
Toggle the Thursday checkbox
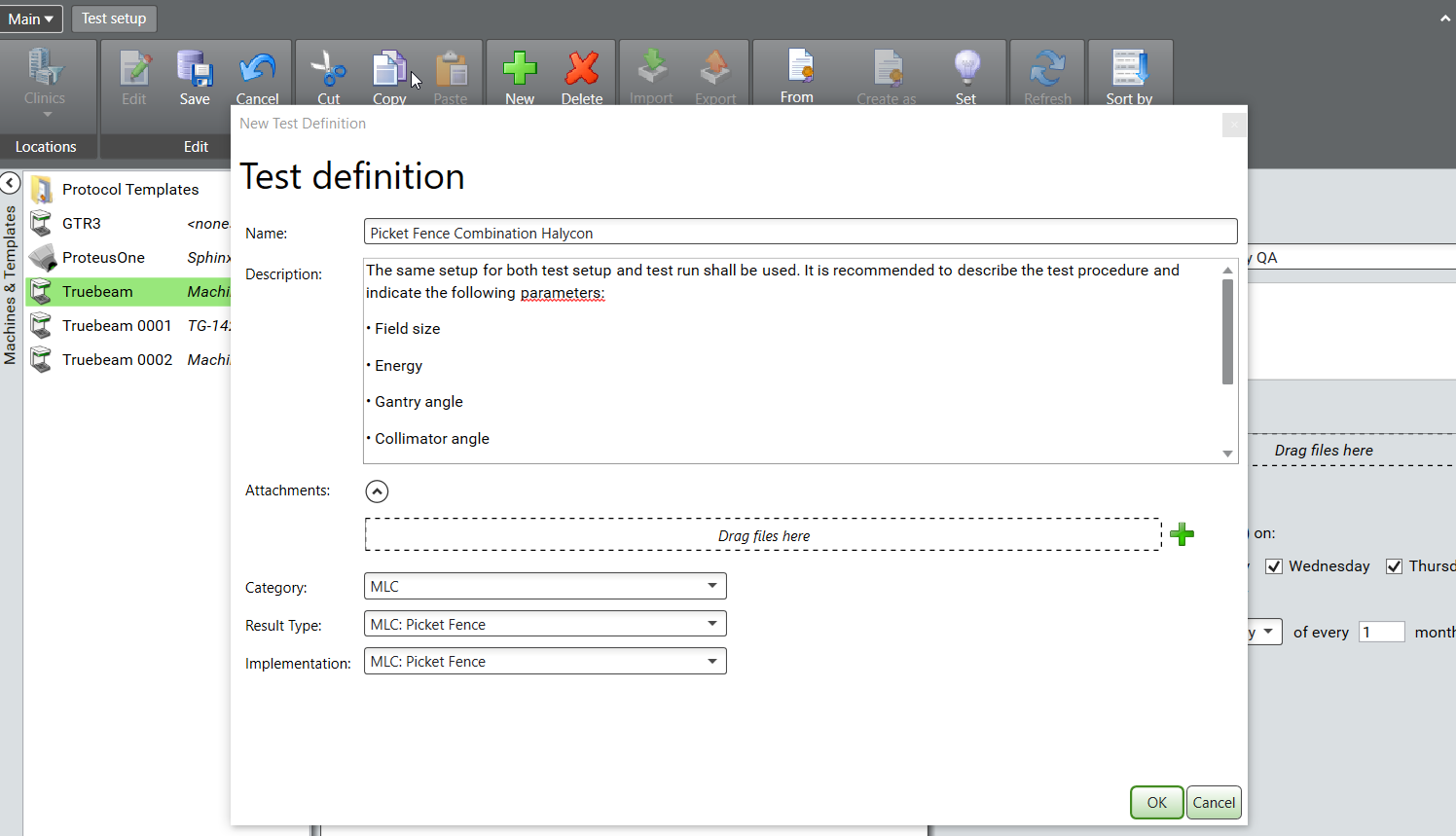tap(1395, 566)
